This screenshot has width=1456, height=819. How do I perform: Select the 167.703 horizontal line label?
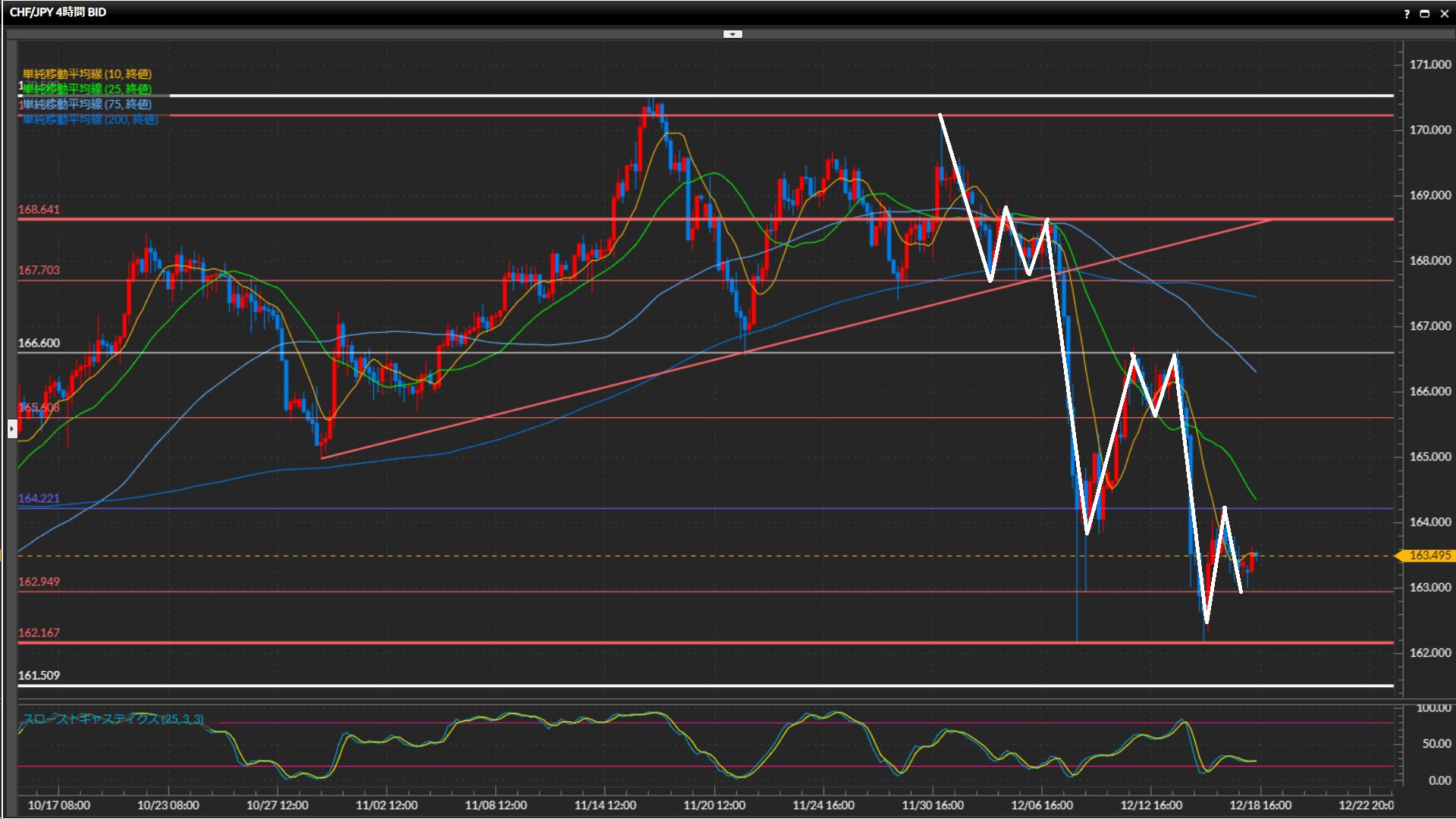(x=39, y=270)
